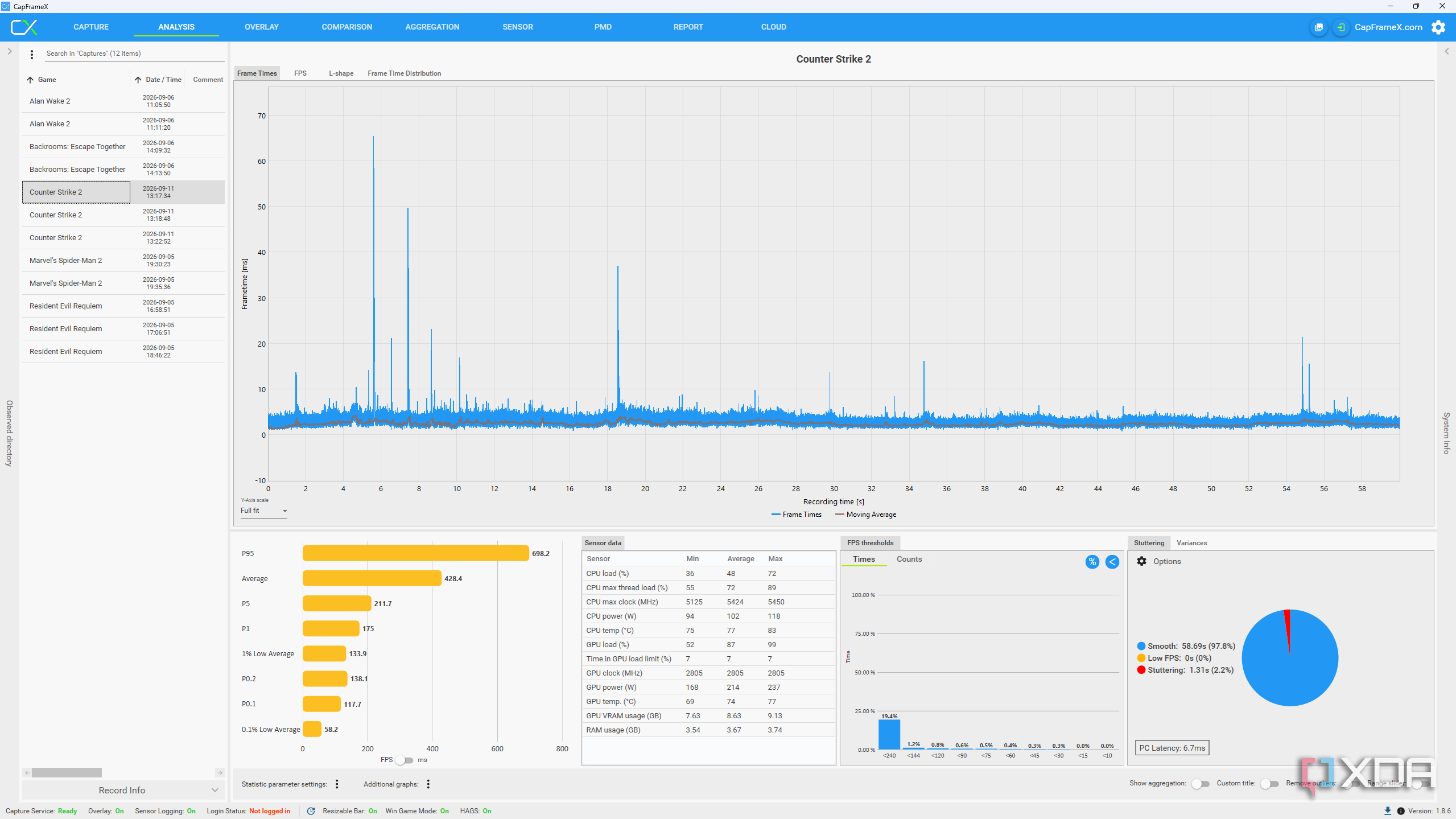
Task: Switch to the PMD tab
Action: (603, 27)
